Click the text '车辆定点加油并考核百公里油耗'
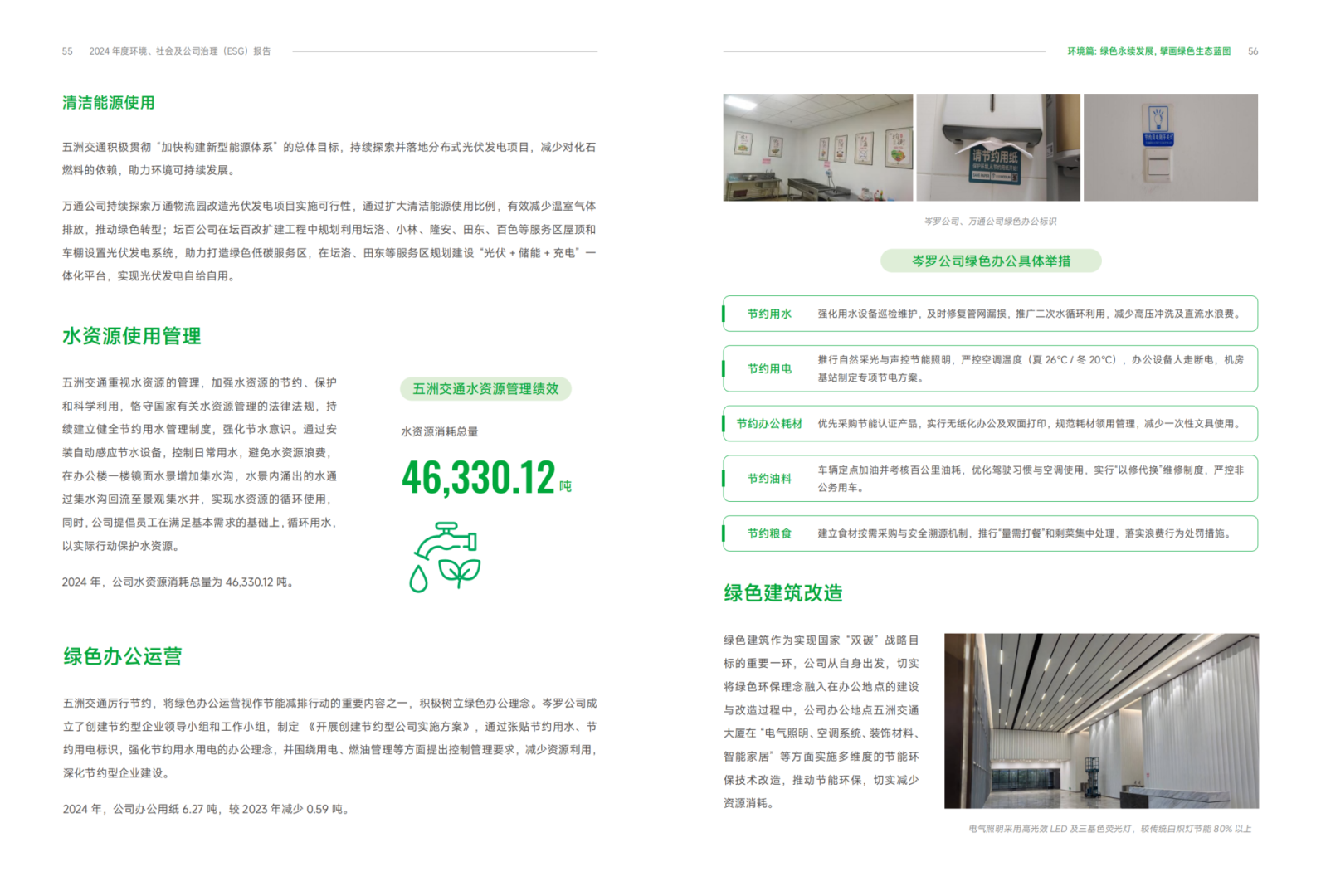This screenshot has width=1321, height=896. click(890, 470)
